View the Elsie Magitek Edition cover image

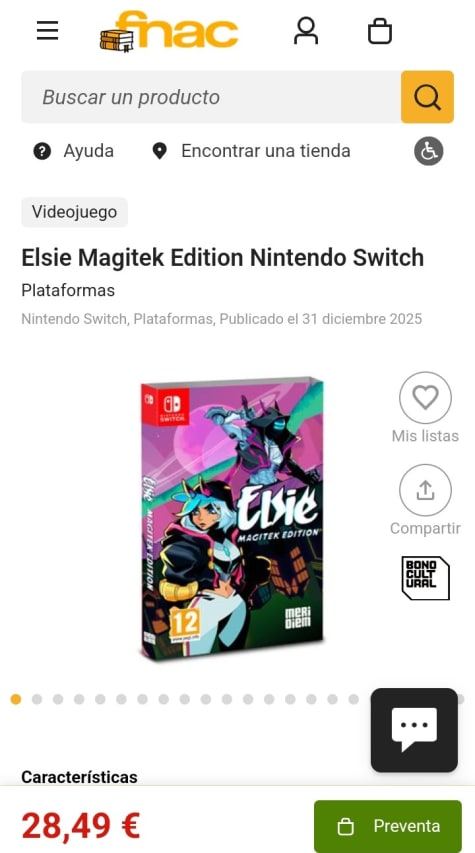pyautogui.click(x=232, y=518)
